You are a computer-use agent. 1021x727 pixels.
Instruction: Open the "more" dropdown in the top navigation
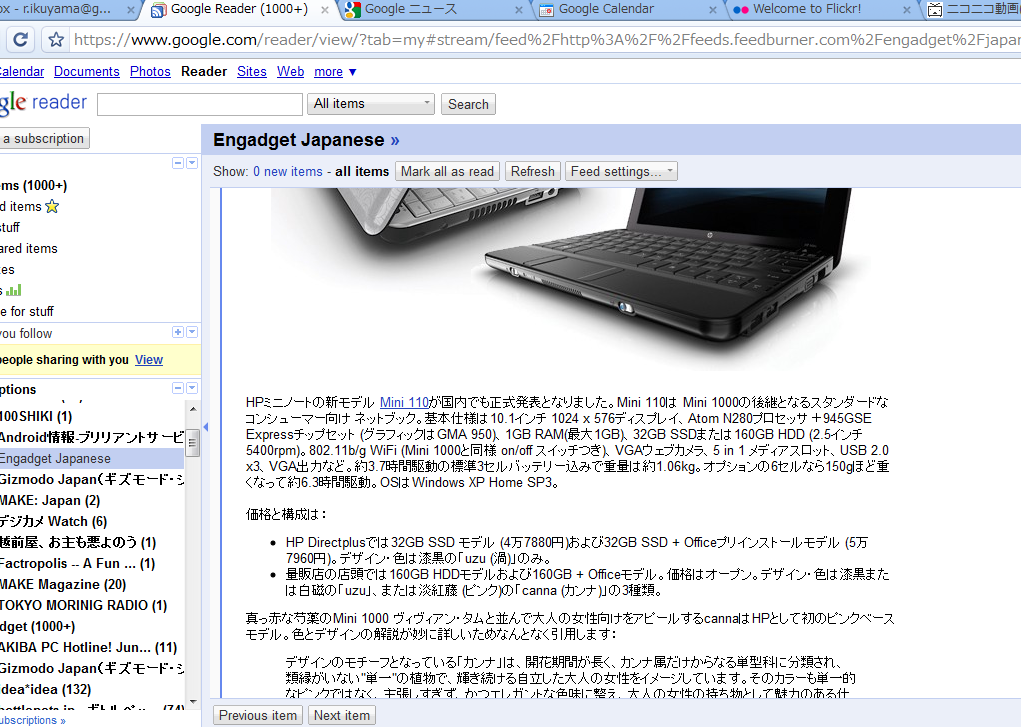click(335, 72)
